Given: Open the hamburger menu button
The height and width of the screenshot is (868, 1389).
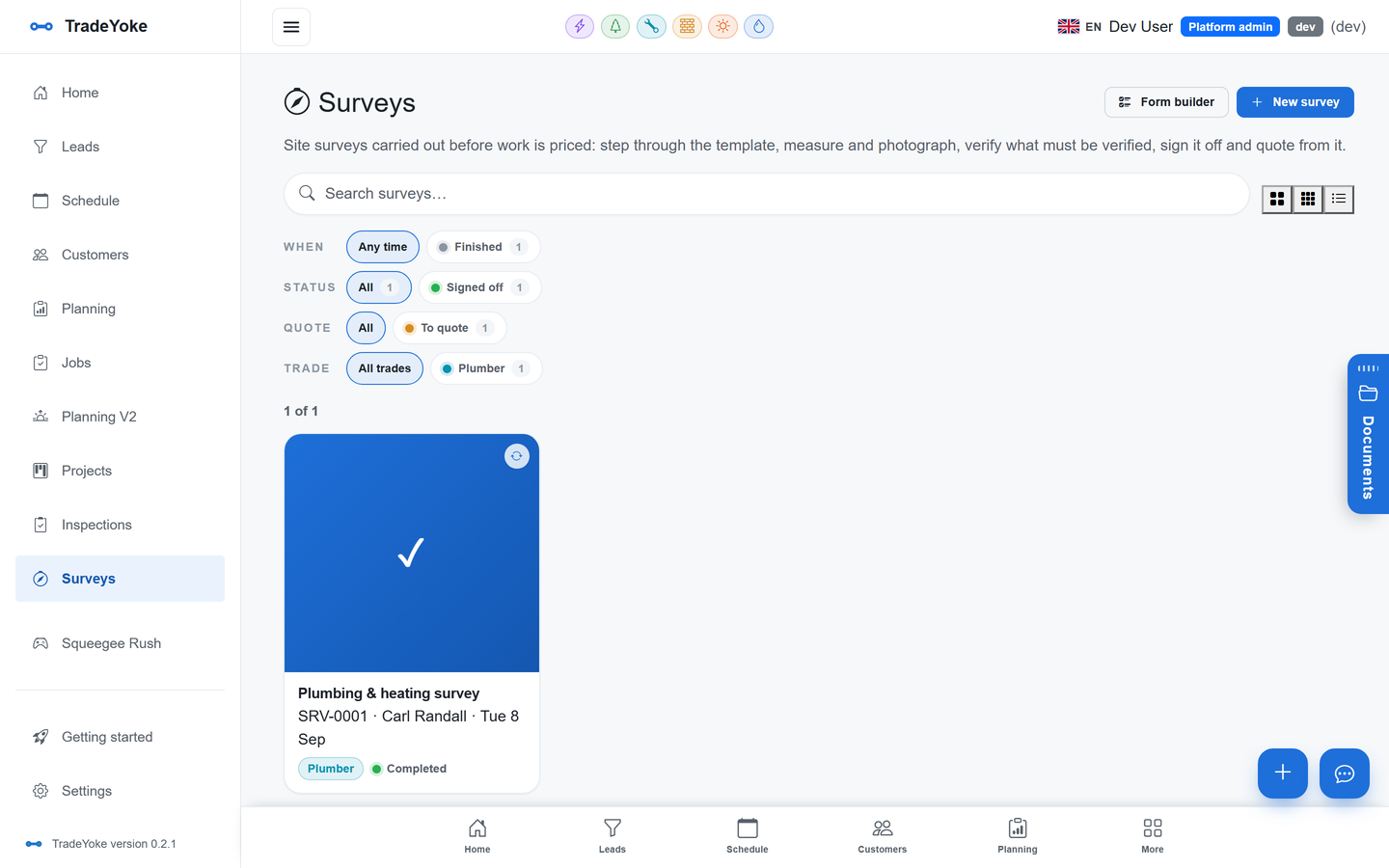Looking at the screenshot, I should [x=291, y=27].
